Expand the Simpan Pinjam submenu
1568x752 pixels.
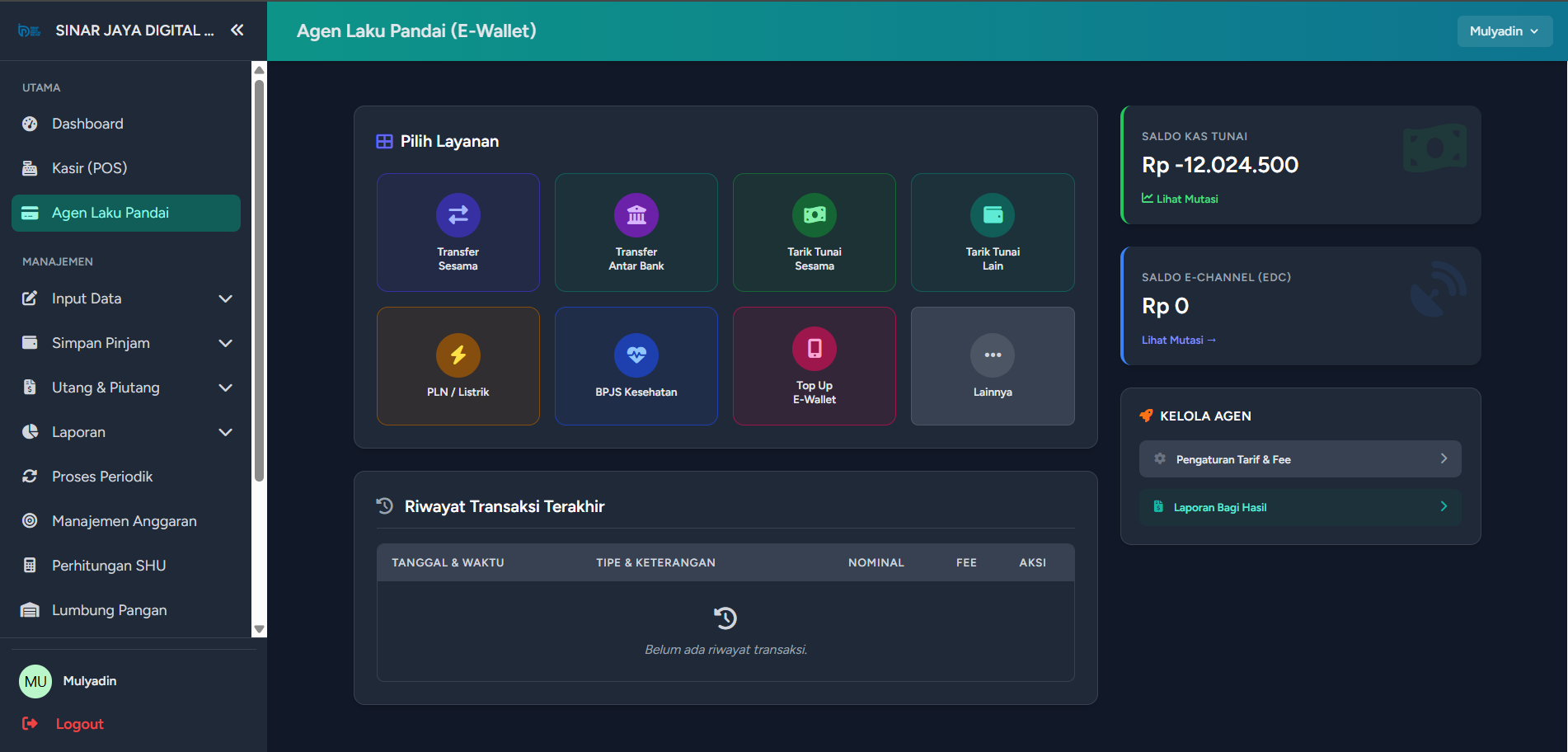225,343
